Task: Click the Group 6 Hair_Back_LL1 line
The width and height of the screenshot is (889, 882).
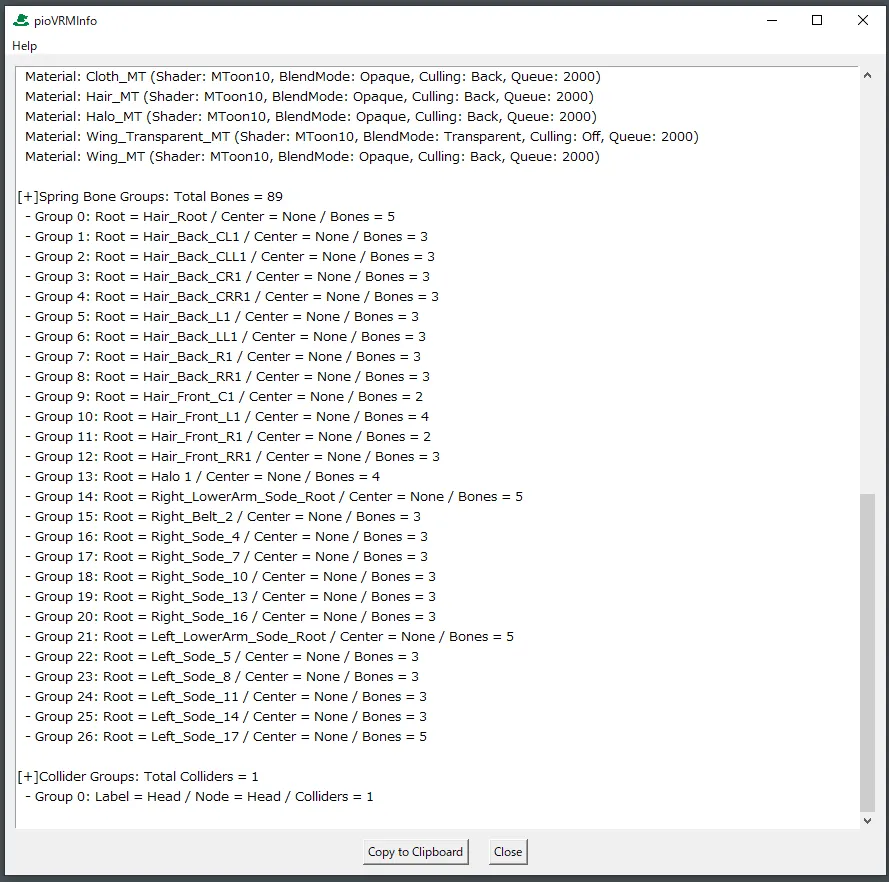Action: coord(225,337)
